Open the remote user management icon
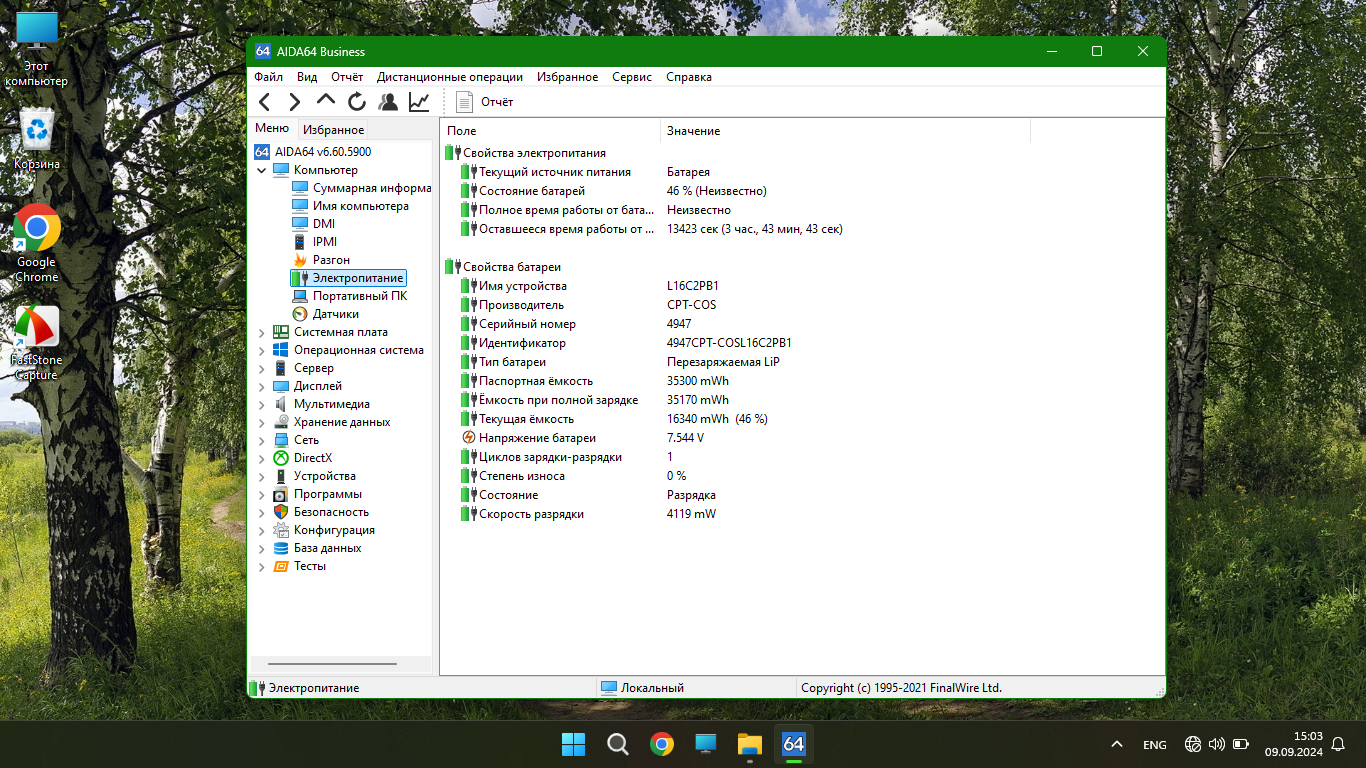This screenshot has width=1366, height=768. coord(388,102)
